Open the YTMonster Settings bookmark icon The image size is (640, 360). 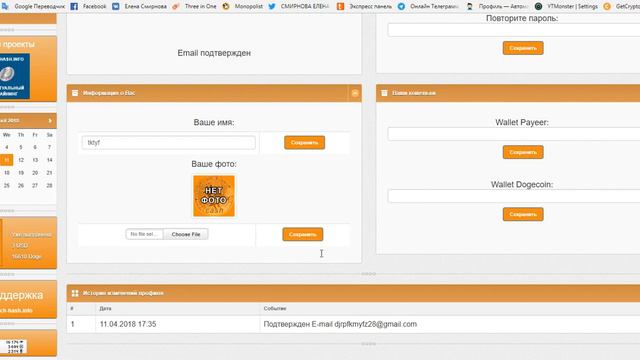tap(538, 6)
